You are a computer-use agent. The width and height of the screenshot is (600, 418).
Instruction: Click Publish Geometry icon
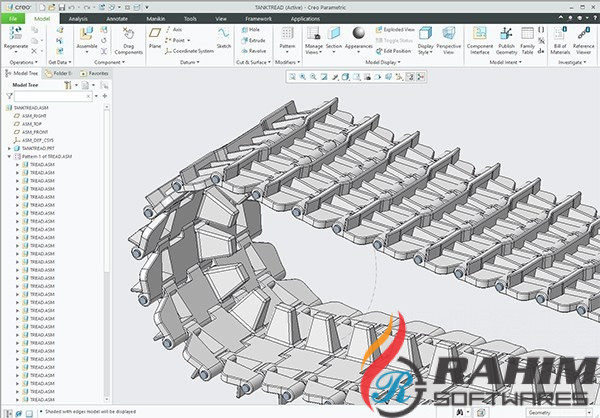point(506,34)
